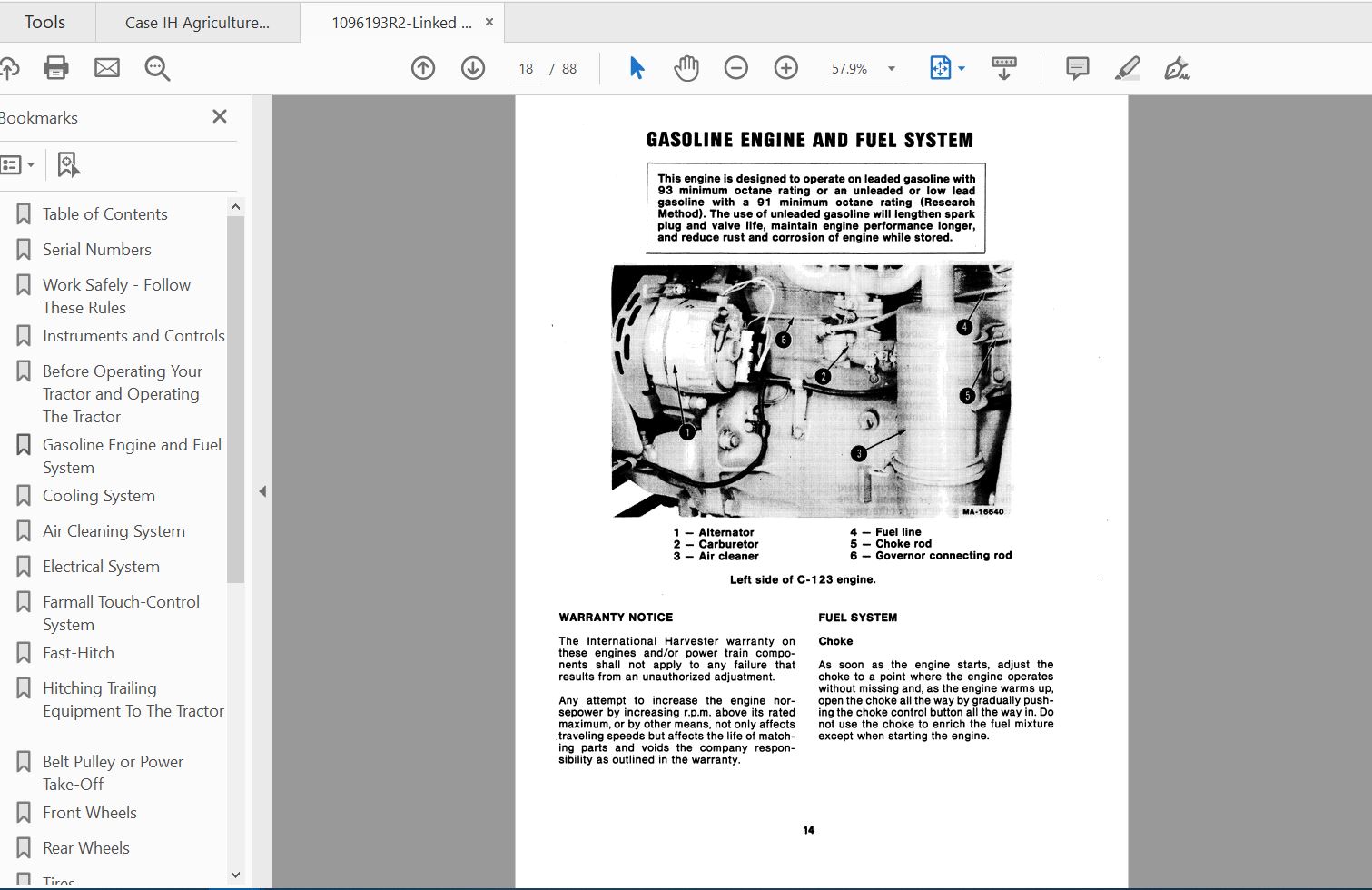1372x890 pixels.
Task: Click the "Choke" subheading
Action: click(x=835, y=641)
